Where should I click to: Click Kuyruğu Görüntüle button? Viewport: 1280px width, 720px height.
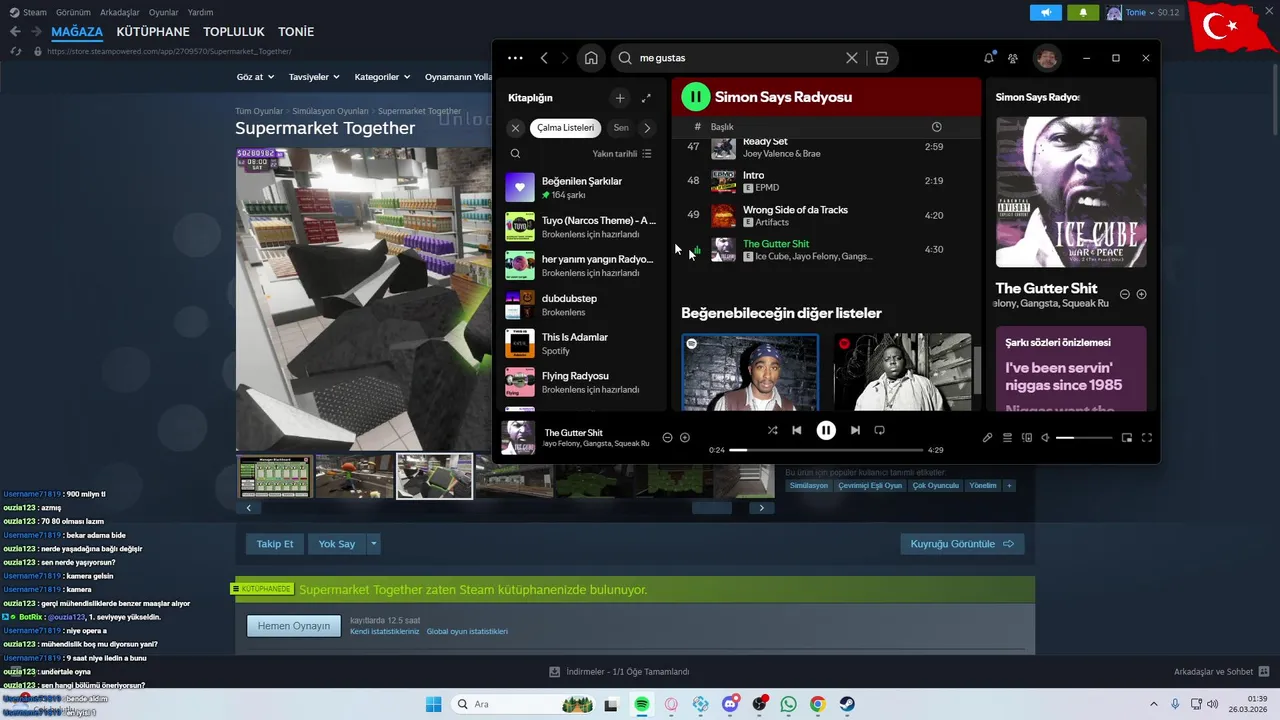click(x=962, y=544)
